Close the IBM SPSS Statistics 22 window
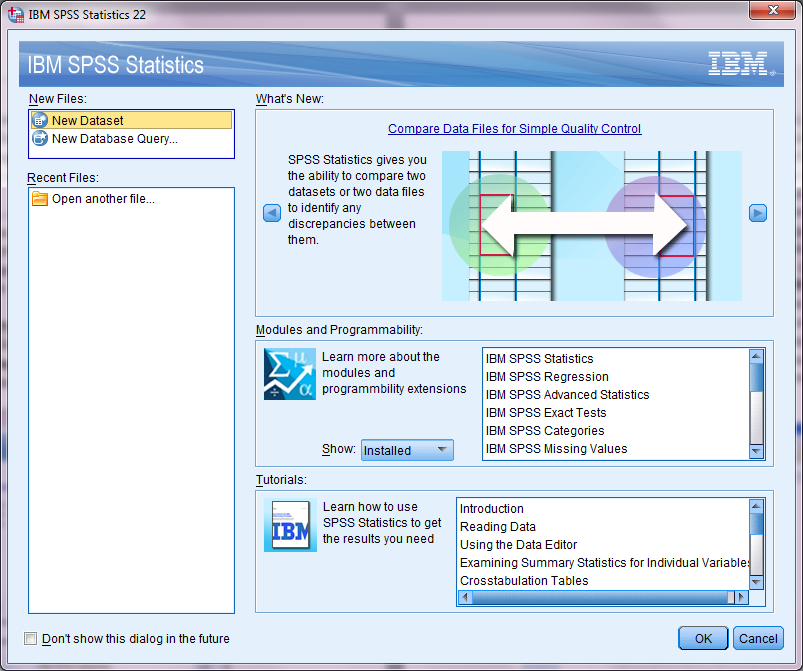The height and width of the screenshot is (671, 803). (773, 10)
